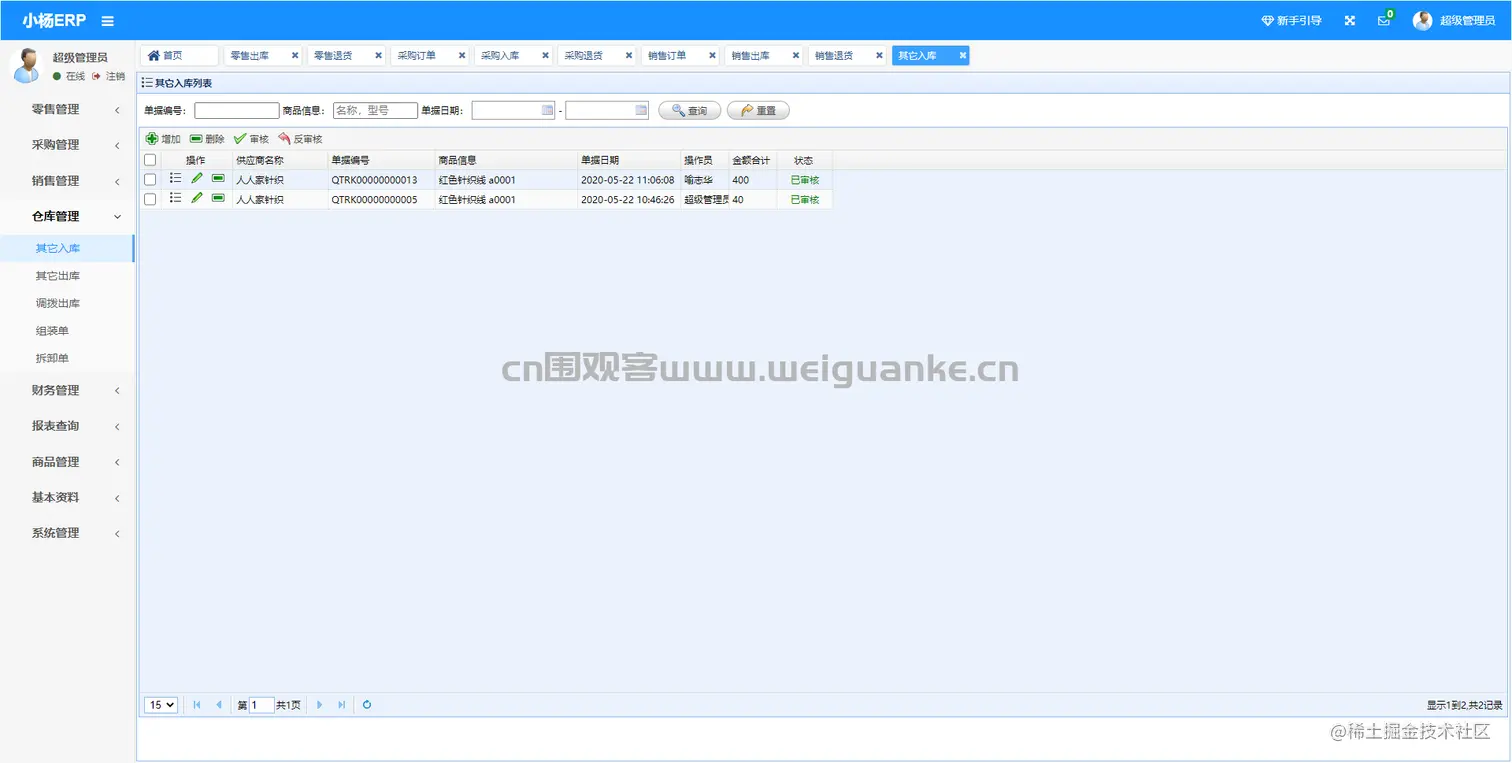The width and height of the screenshot is (1512, 763).
Task: Expand the 报表查询 sidebar menu
Action: point(67,426)
